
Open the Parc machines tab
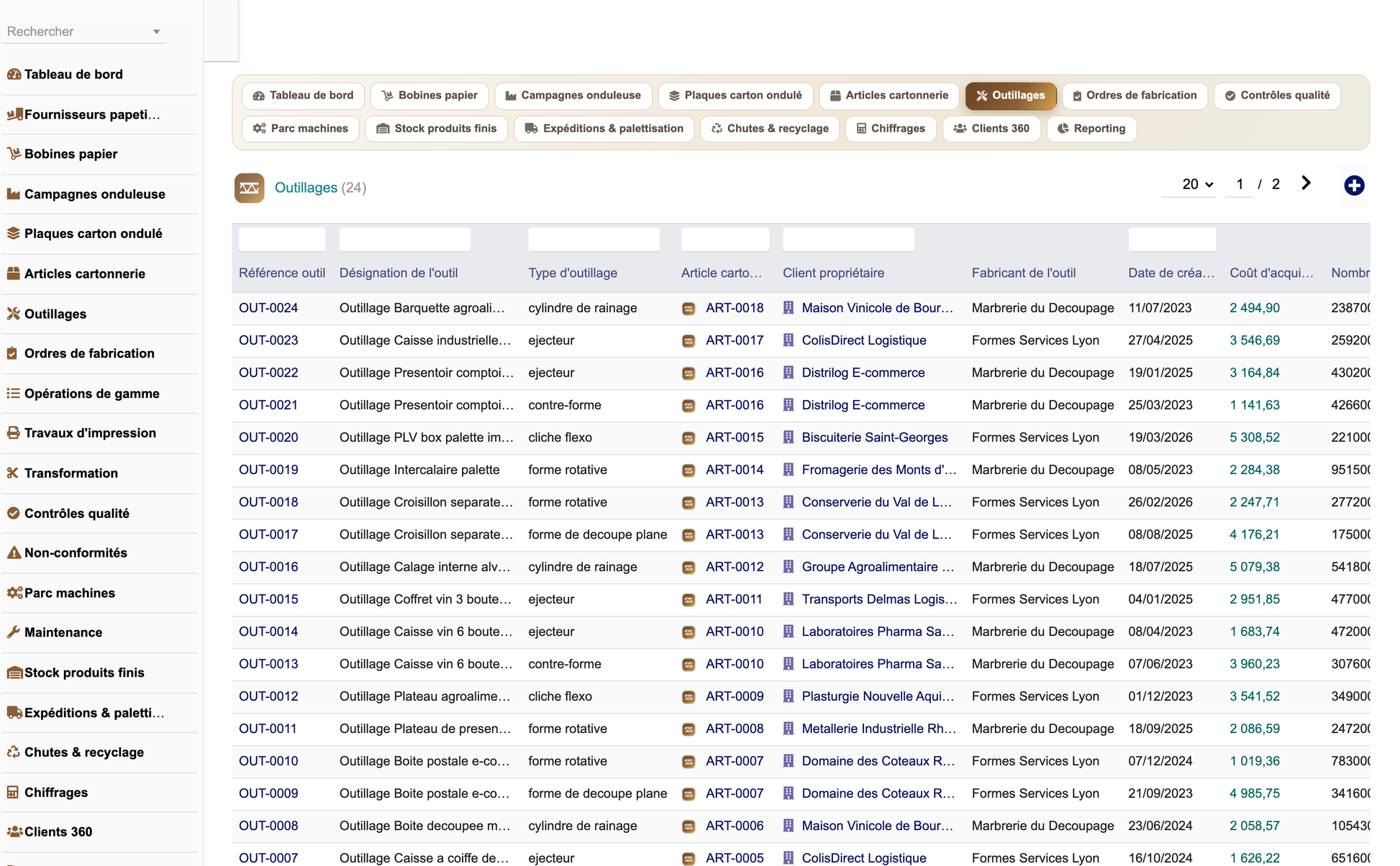301,129
